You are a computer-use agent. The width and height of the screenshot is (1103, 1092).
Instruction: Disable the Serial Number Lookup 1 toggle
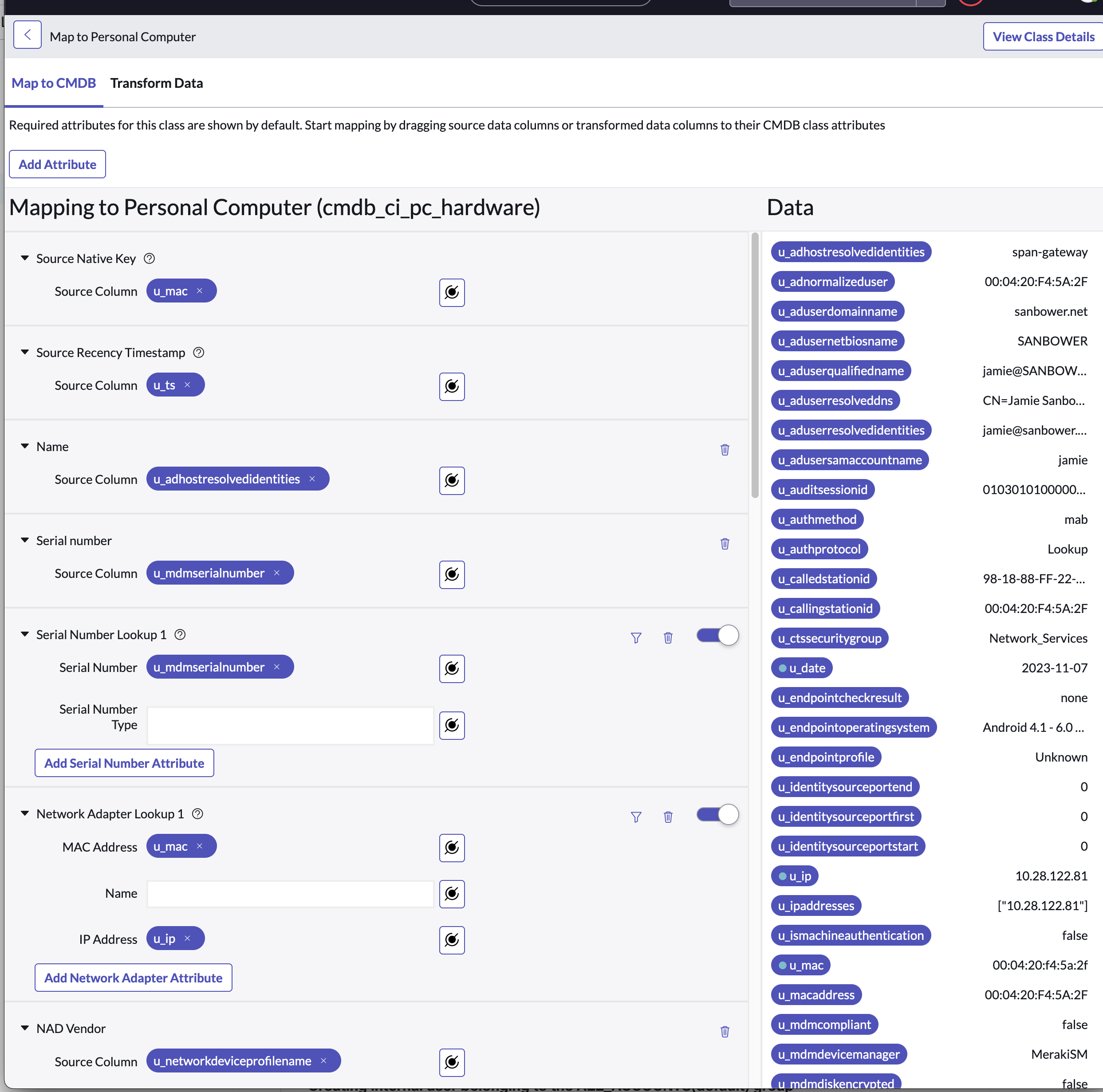[x=717, y=635]
